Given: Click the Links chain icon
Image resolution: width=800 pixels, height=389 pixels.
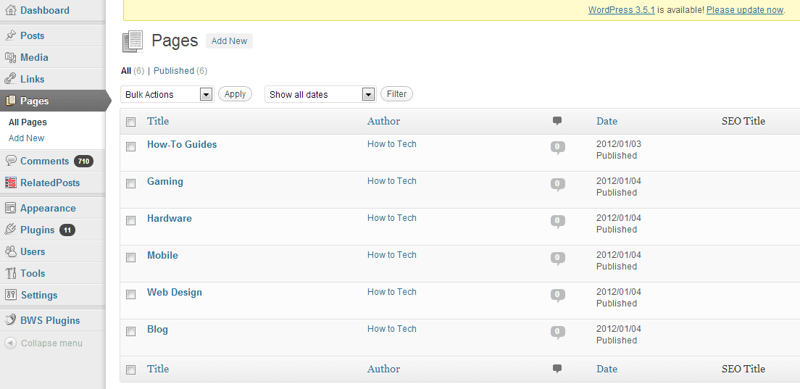Looking at the screenshot, I should (10, 79).
